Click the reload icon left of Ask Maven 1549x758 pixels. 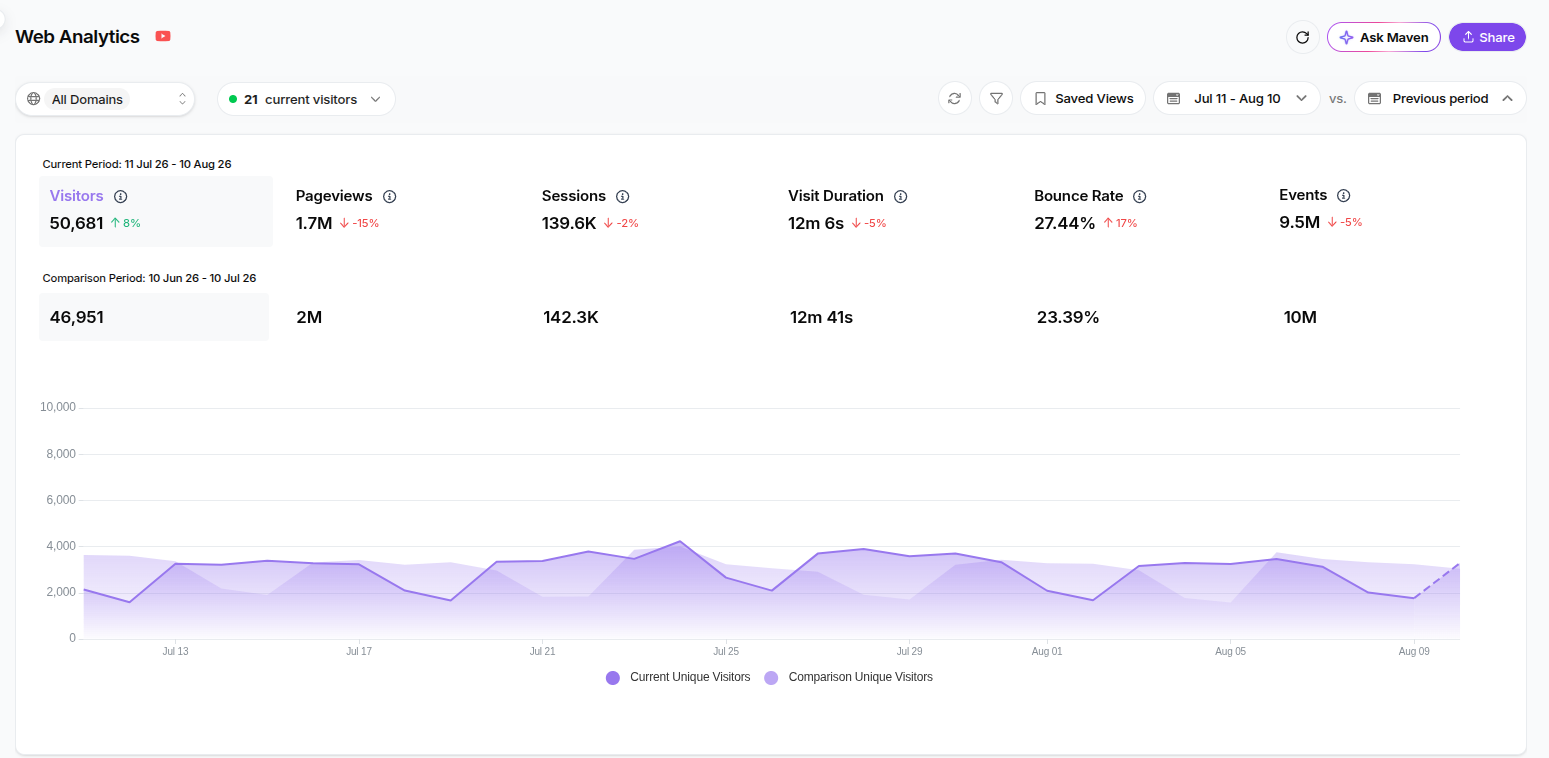(1302, 37)
